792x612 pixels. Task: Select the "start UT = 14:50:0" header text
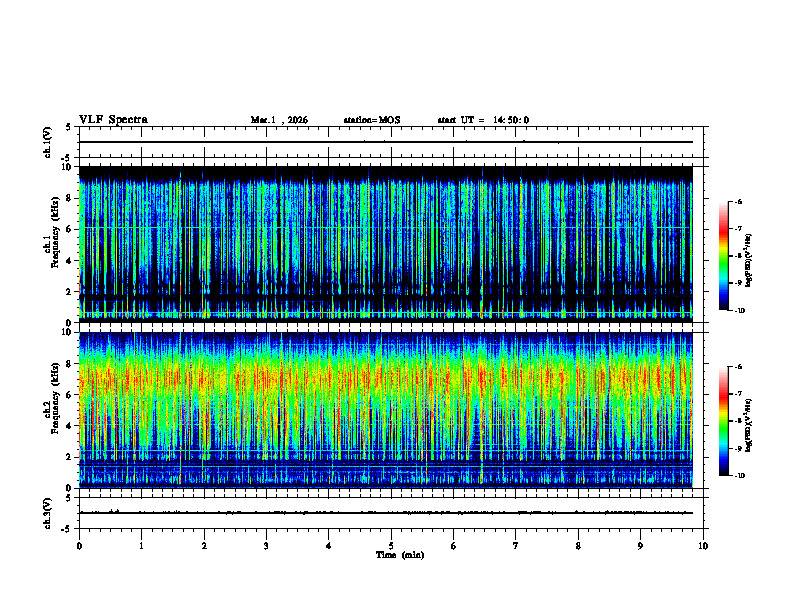click(x=483, y=120)
